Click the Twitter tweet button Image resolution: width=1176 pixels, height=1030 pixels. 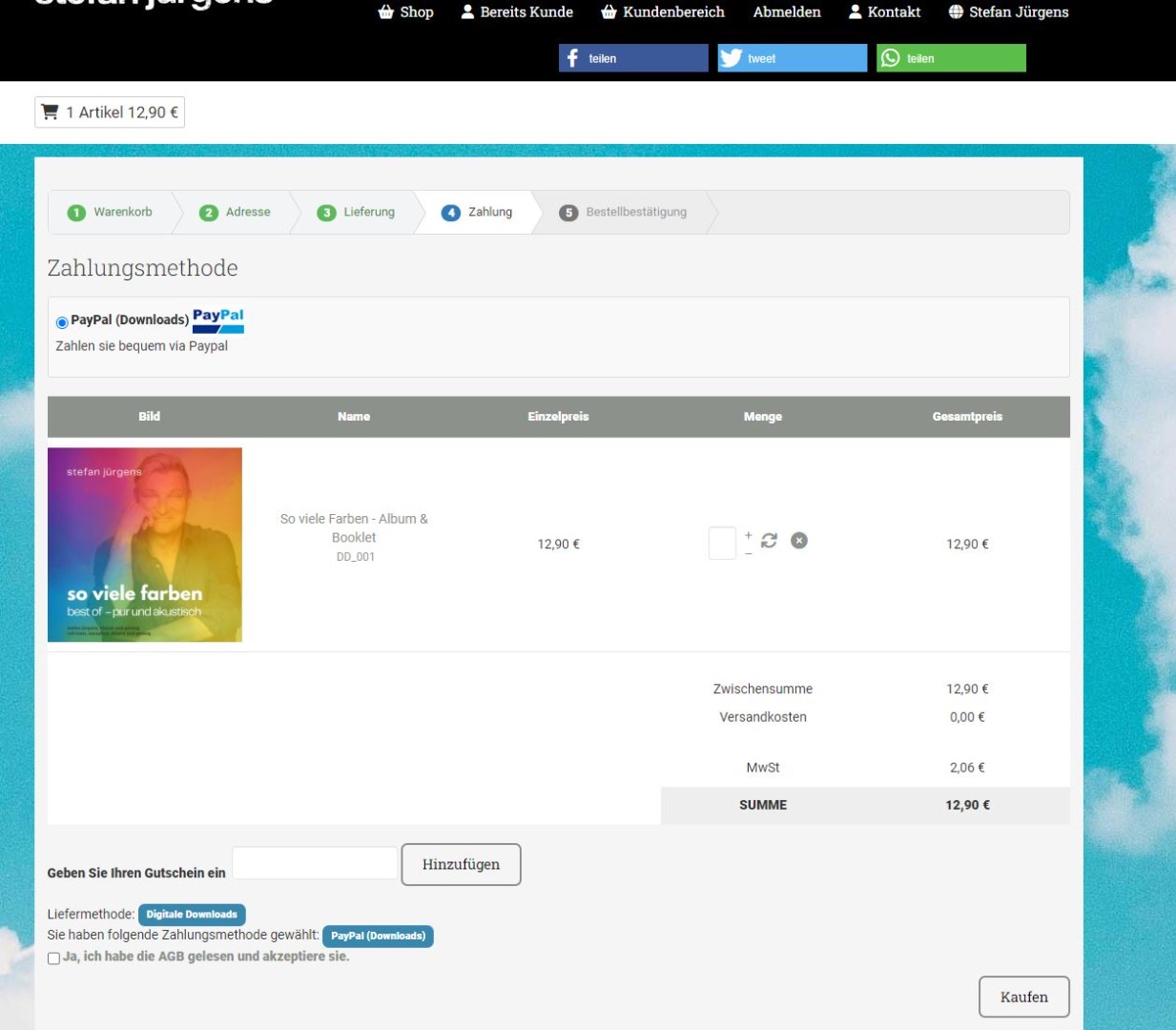[793, 58]
